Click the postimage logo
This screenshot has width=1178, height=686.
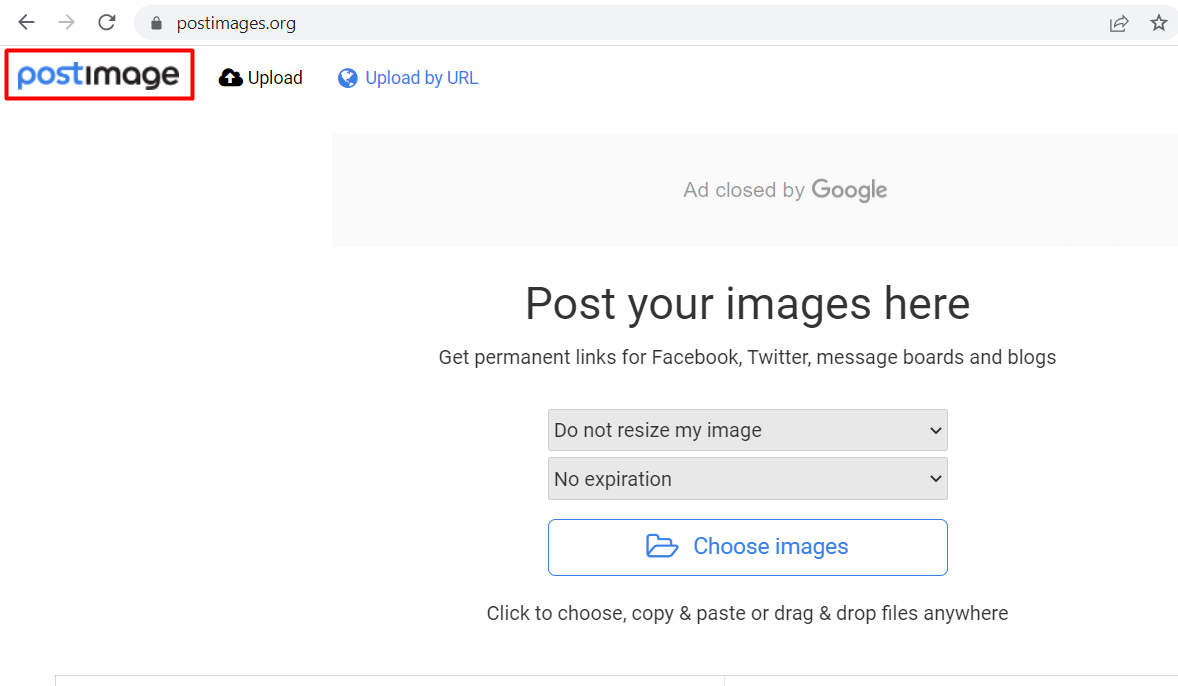tap(98, 75)
